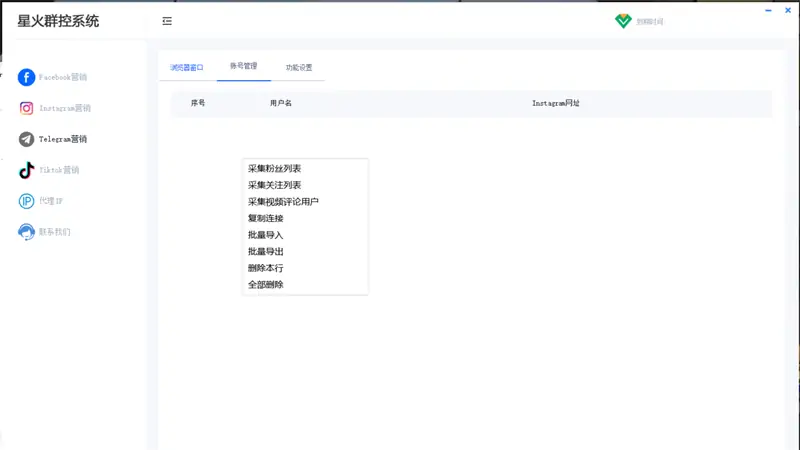Click the green VIP diamond icon
The width and height of the screenshot is (800, 450).
tap(623, 21)
